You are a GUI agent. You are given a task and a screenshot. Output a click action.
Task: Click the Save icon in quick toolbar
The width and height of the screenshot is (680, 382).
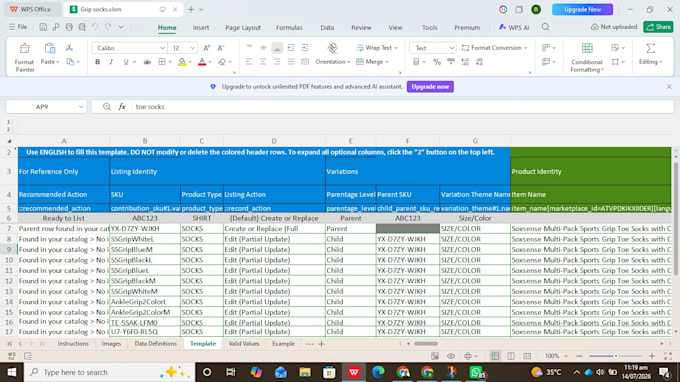(43, 27)
